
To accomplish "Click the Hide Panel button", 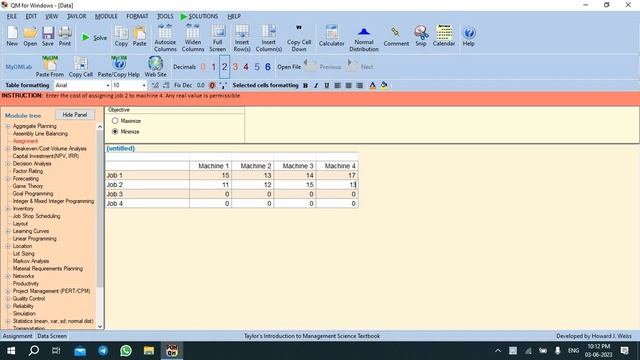I will click(75, 115).
